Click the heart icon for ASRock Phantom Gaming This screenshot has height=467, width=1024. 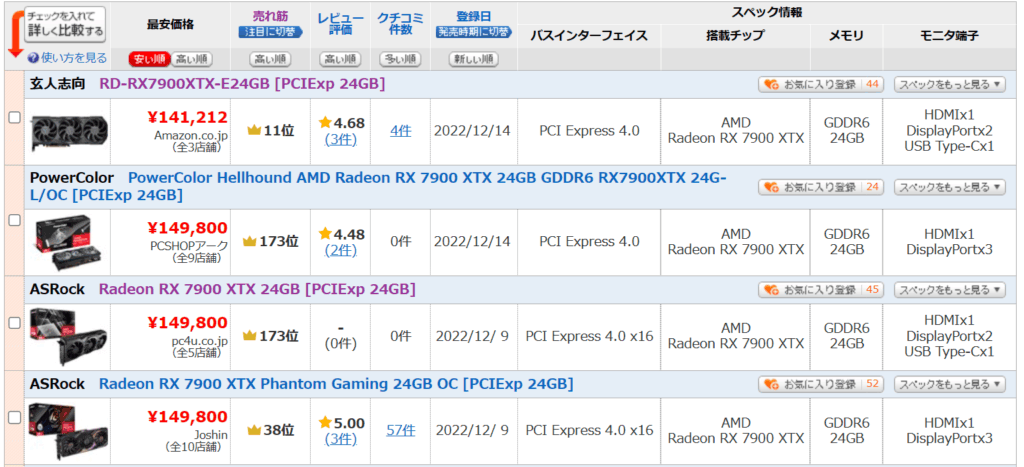coord(771,385)
